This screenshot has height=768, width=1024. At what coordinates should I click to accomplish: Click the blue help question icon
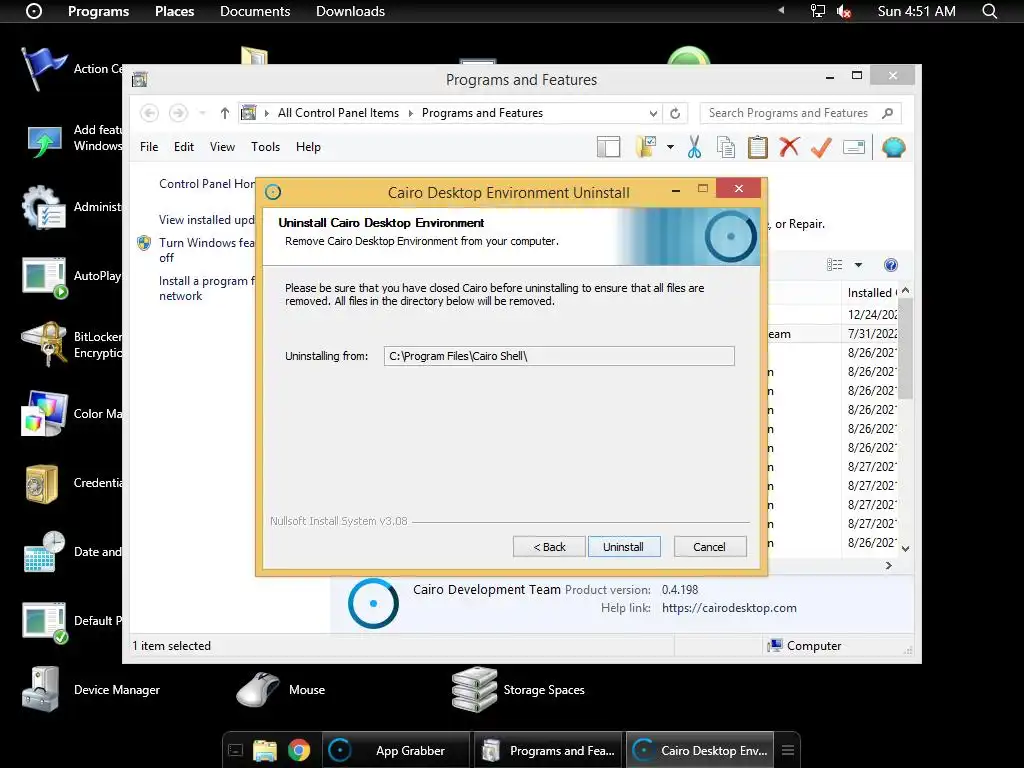(891, 264)
